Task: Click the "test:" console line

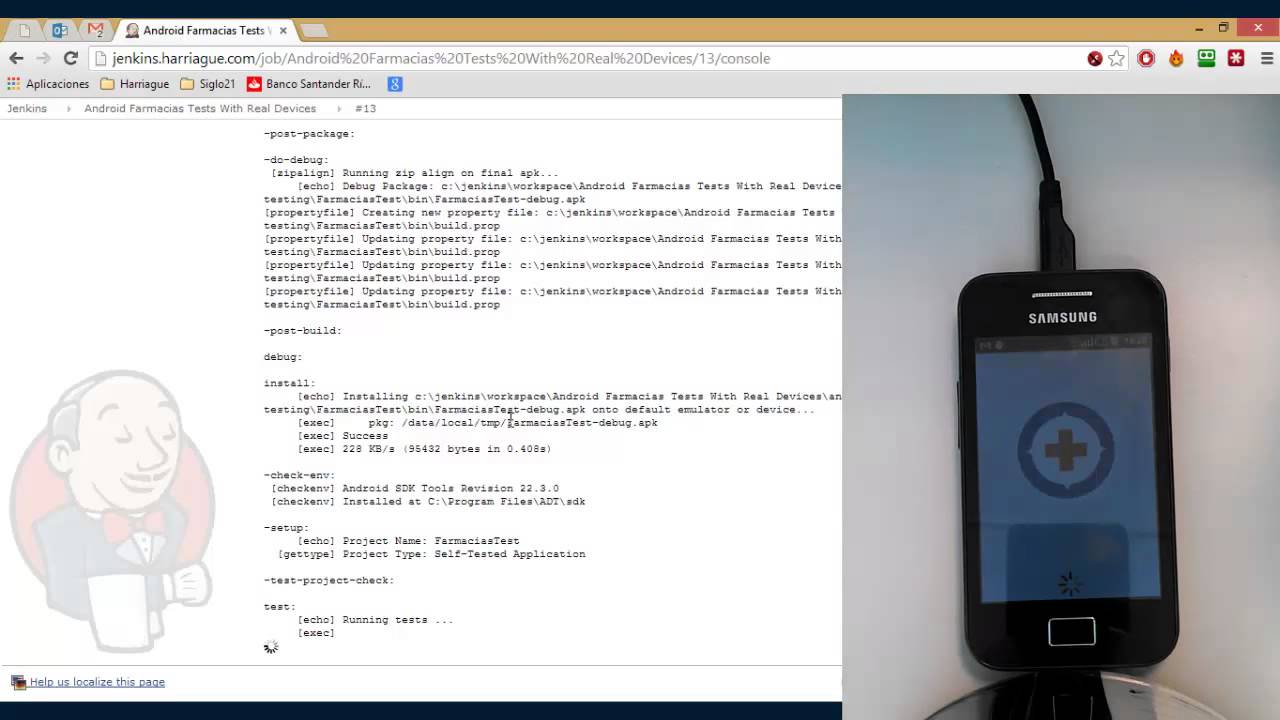Action: 280,607
